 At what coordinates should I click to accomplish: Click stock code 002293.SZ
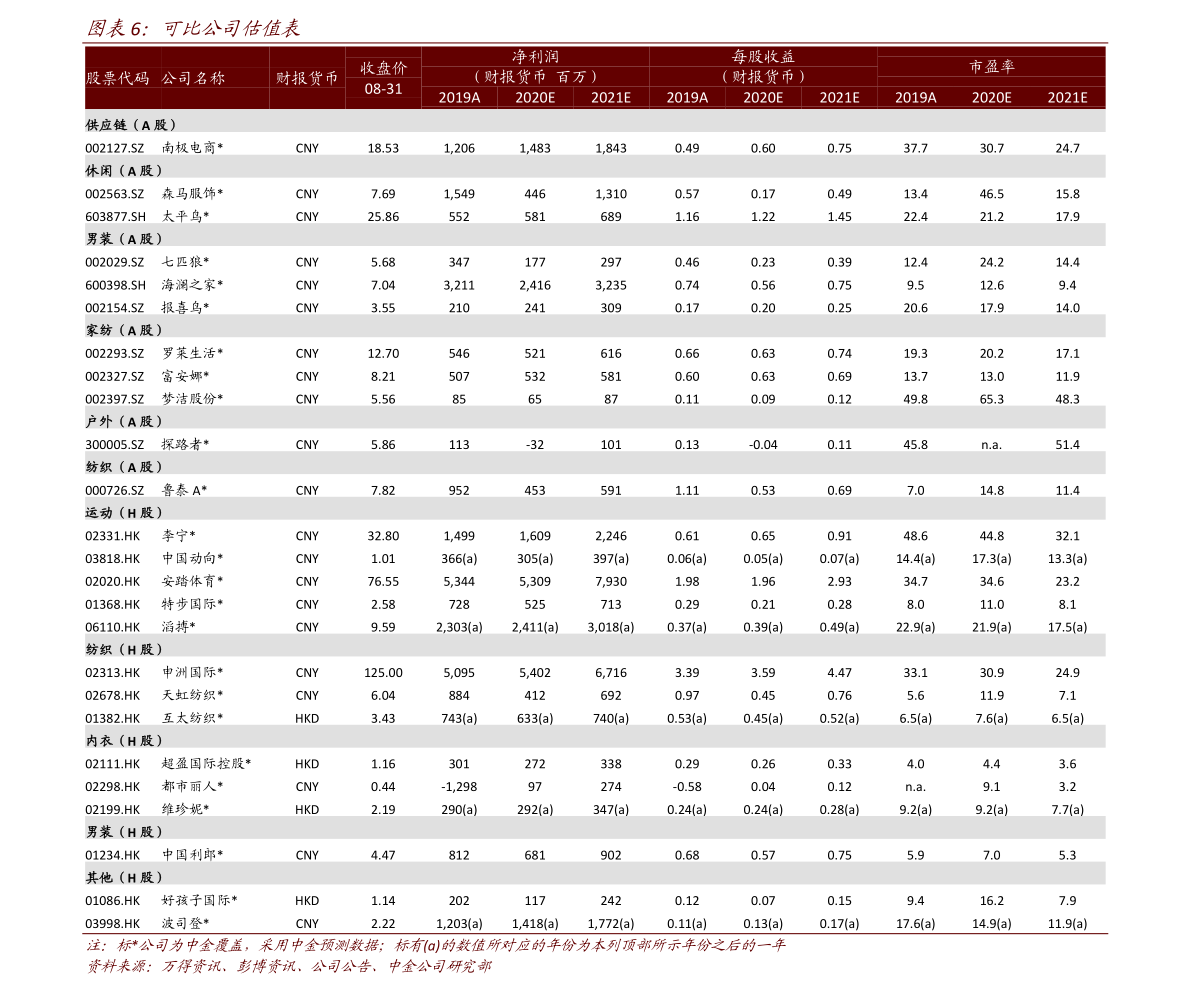point(115,354)
